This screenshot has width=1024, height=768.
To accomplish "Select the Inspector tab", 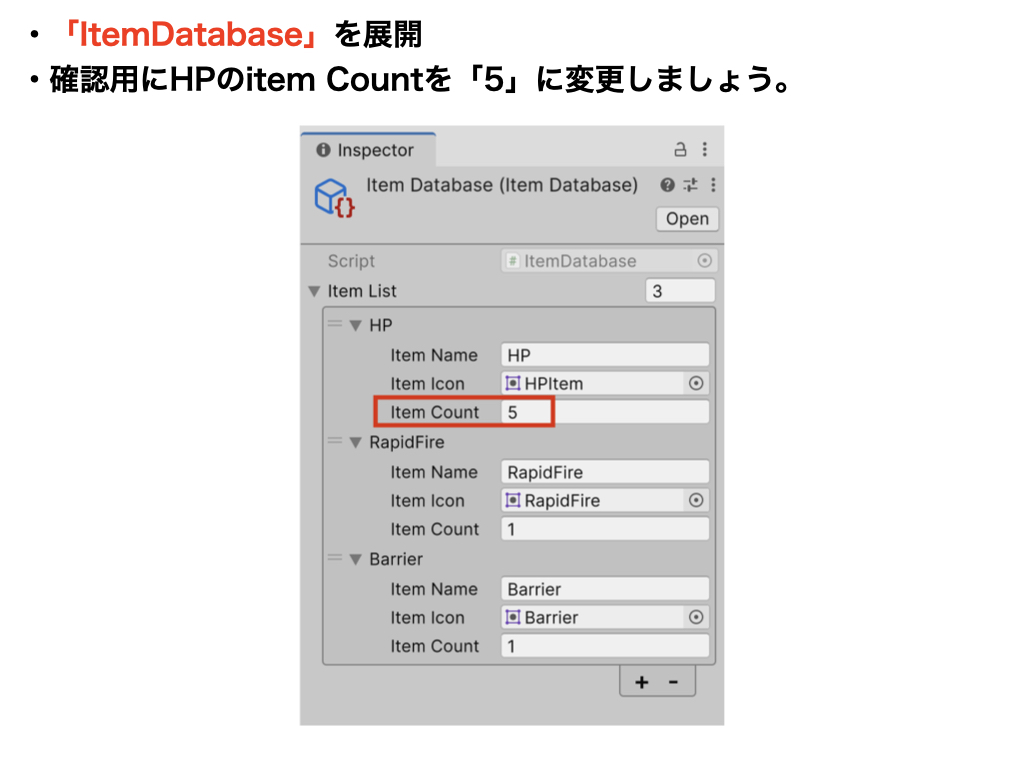I will [368, 150].
